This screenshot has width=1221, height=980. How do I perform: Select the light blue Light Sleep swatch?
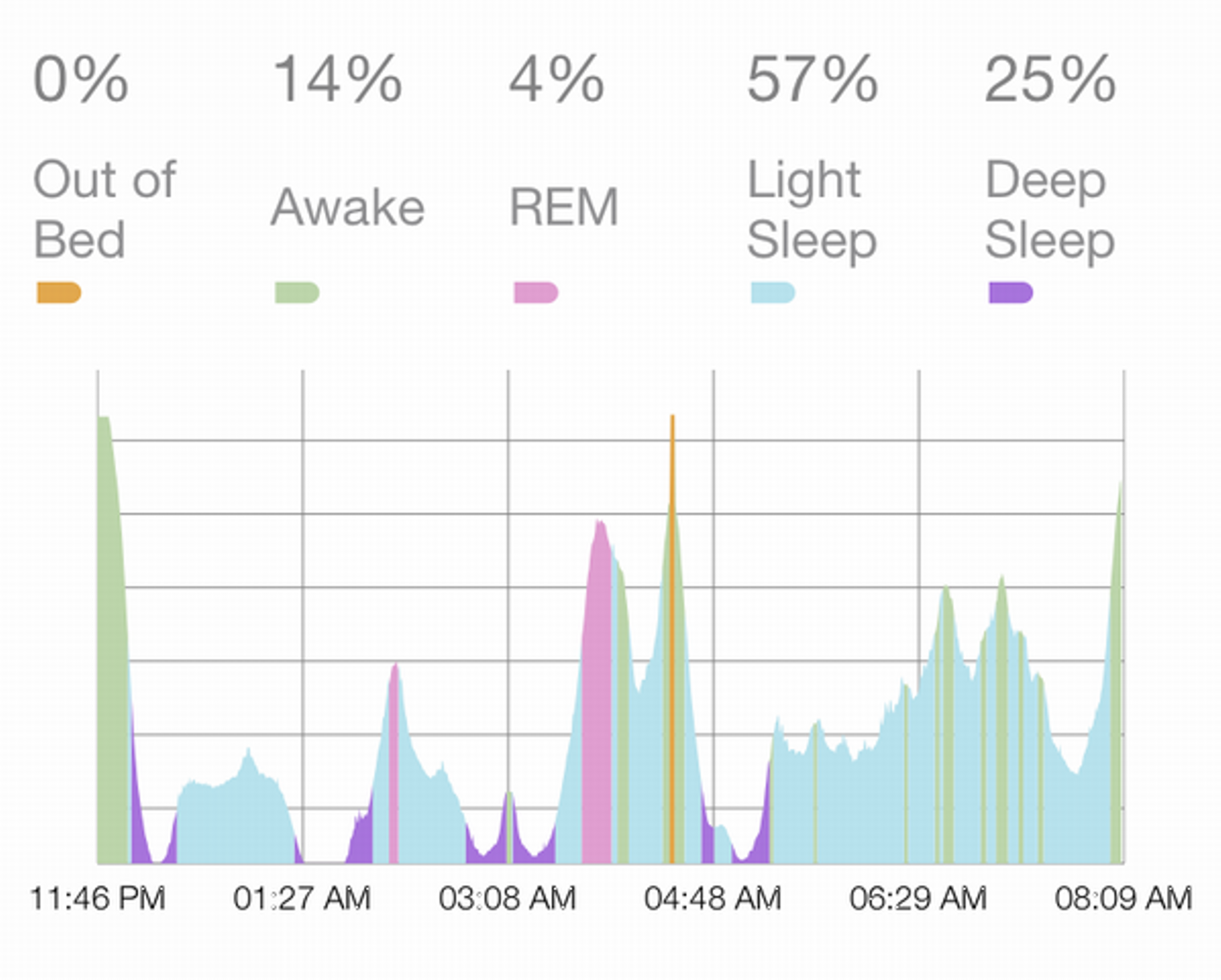tap(772, 292)
